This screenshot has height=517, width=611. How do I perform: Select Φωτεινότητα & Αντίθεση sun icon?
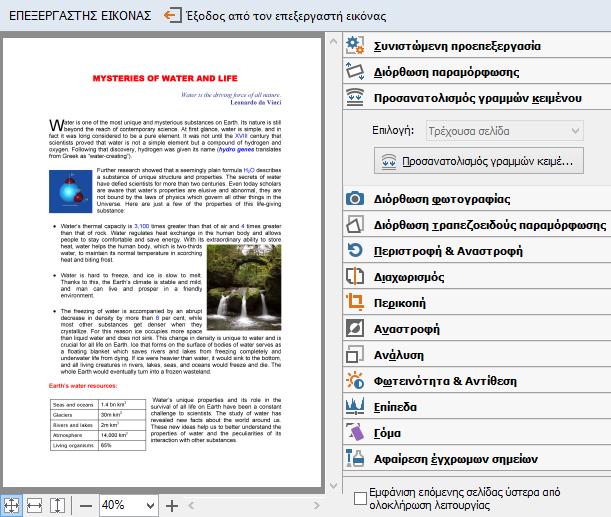355,381
